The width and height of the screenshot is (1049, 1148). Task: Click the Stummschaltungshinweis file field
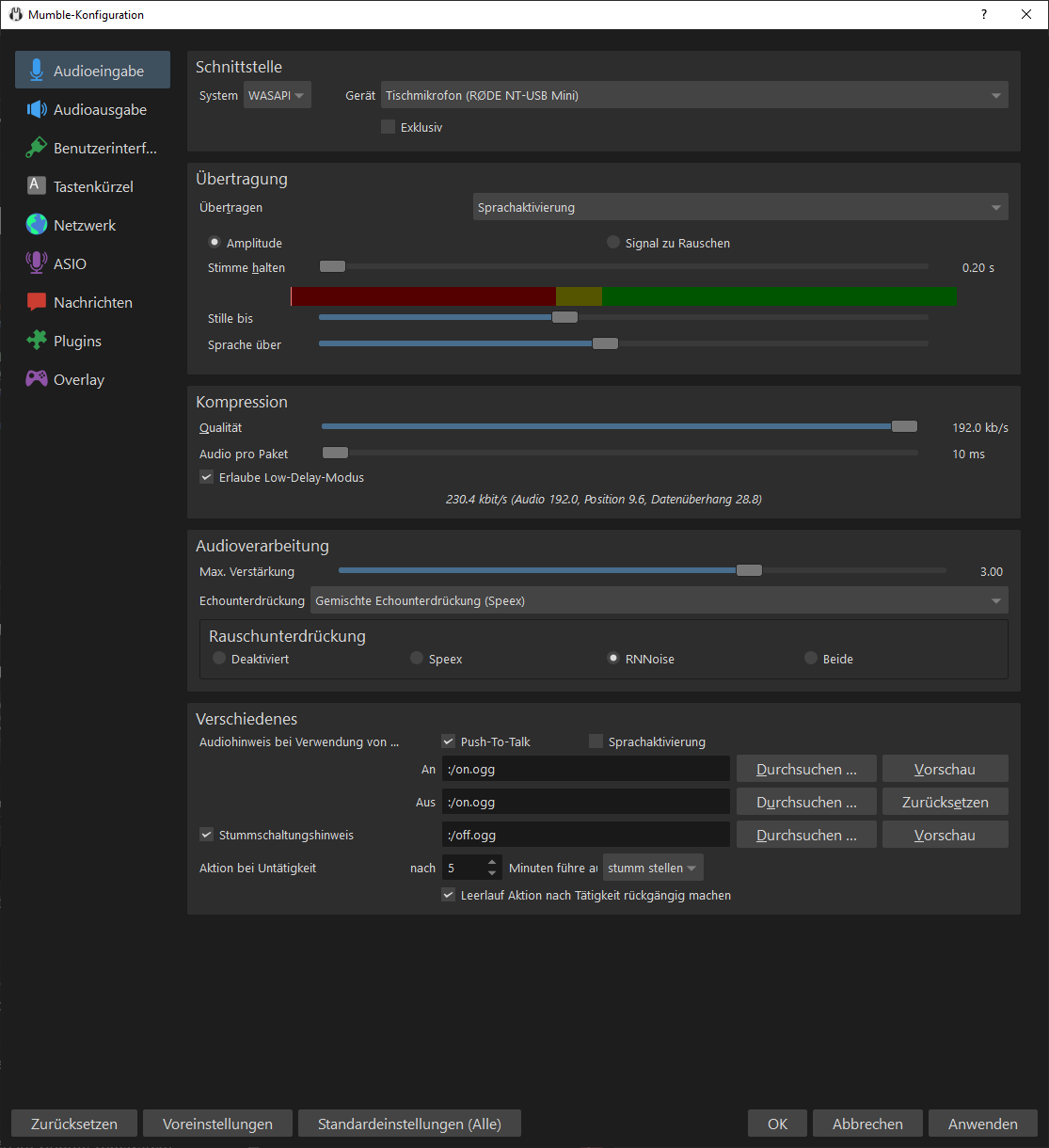(586, 835)
